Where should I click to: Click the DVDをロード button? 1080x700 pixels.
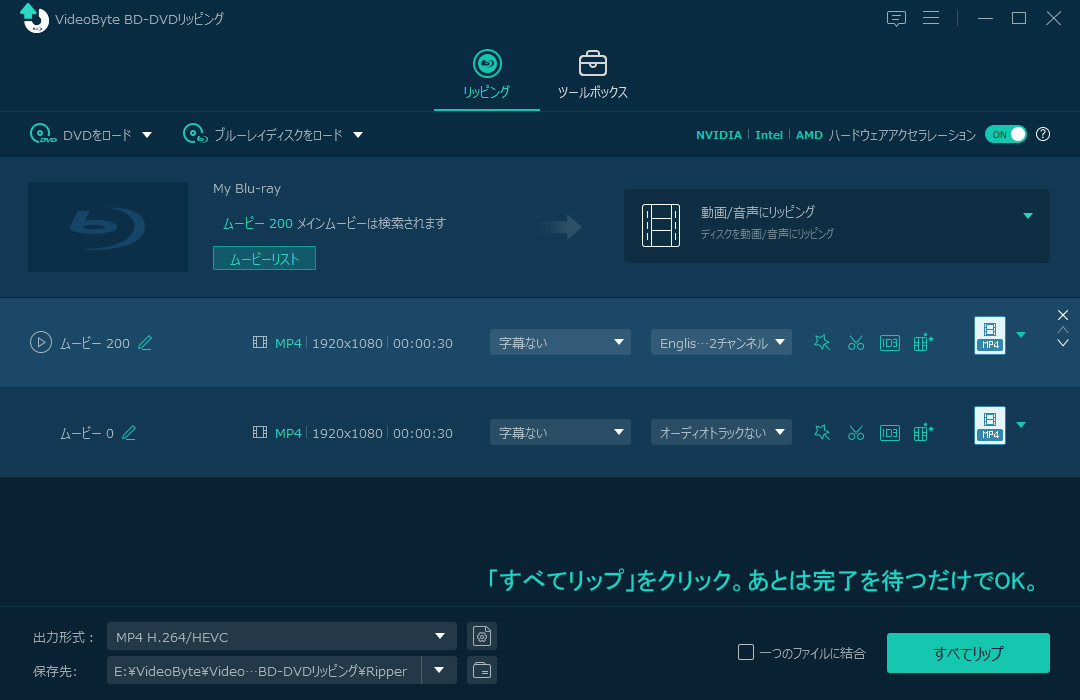click(x=81, y=134)
